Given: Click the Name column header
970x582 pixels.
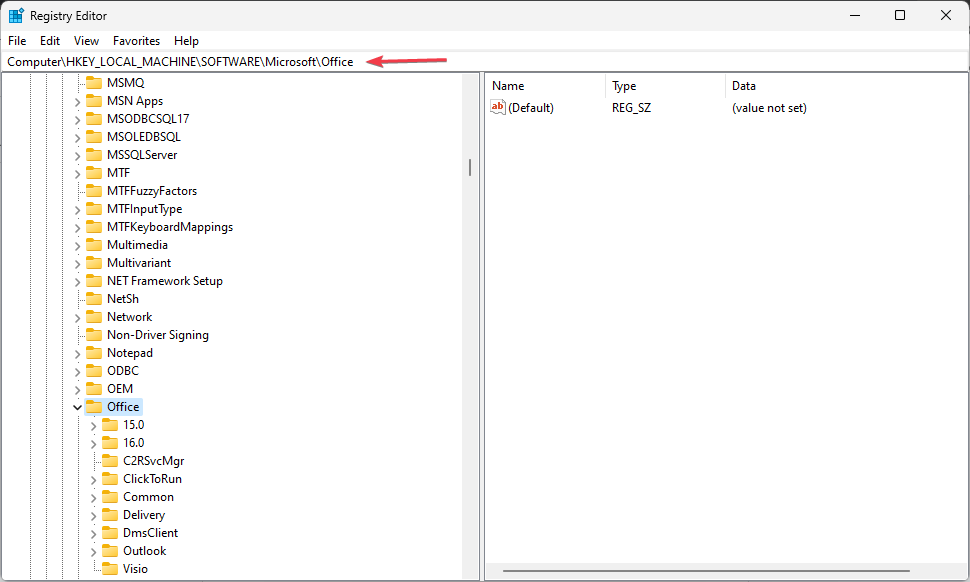Looking at the screenshot, I should point(545,86).
